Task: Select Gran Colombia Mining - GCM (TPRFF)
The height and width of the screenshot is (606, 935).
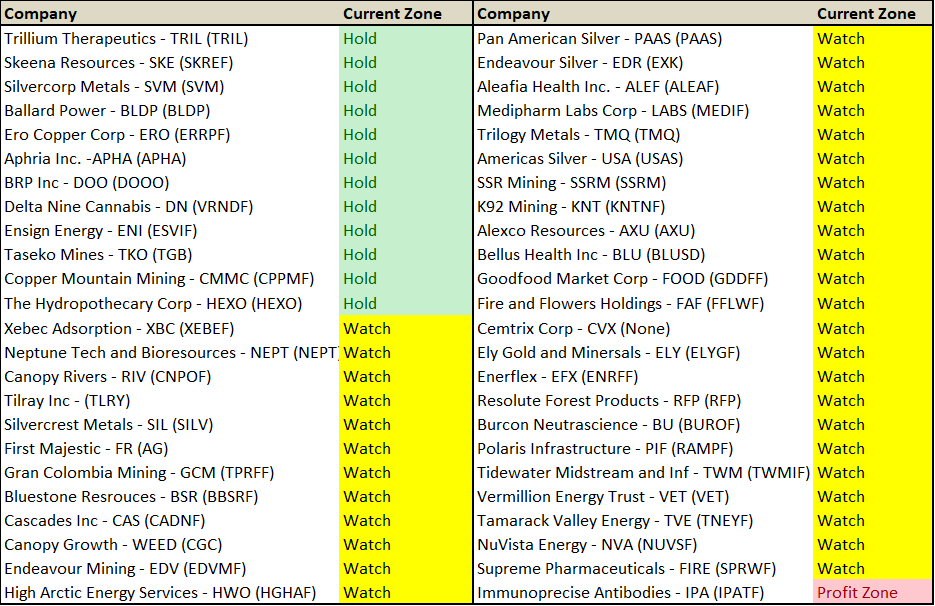Action: click(170, 473)
